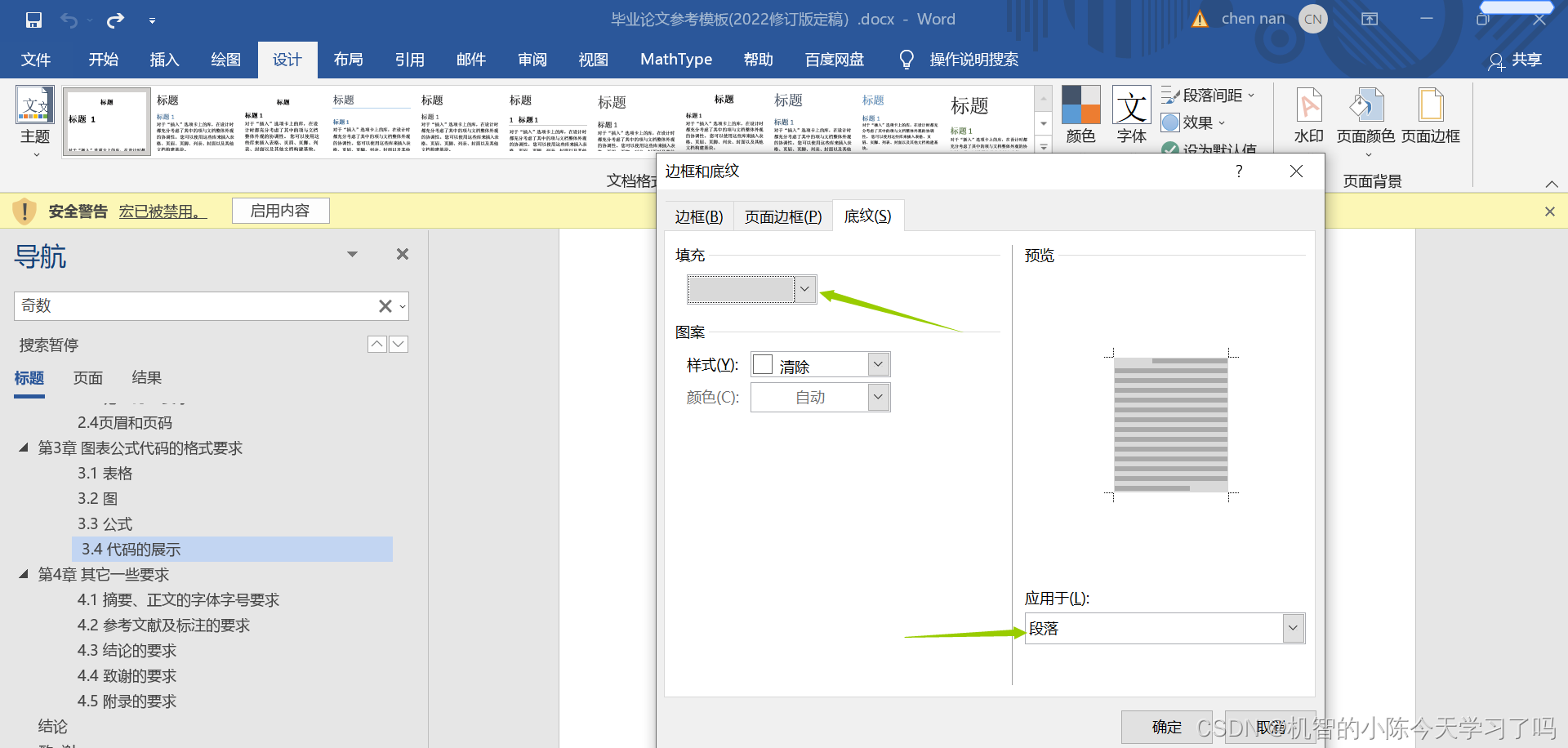The image size is (1568, 748).
Task: Open the 应用于 apply-to dropdown
Action: click(x=1292, y=629)
